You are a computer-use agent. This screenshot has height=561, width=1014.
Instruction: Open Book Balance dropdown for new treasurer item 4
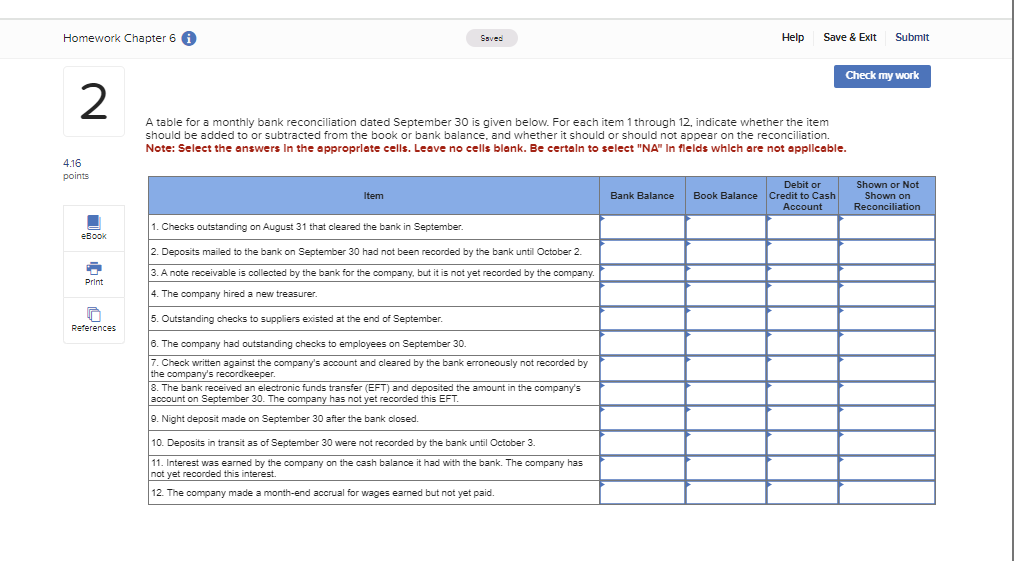pyautogui.click(x=726, y=293)
